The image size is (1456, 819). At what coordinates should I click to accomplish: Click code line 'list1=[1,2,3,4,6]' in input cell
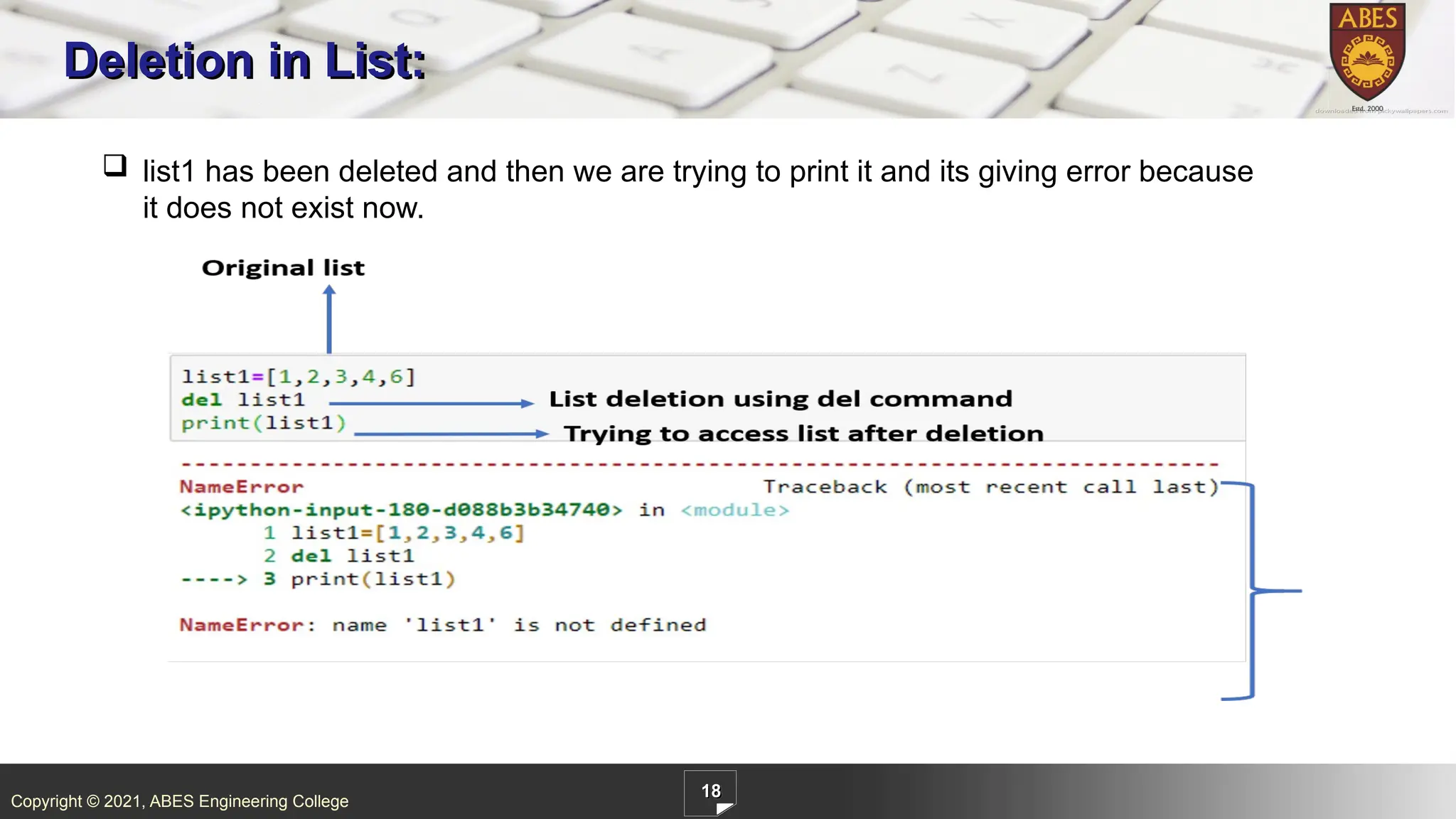point(298,376)
